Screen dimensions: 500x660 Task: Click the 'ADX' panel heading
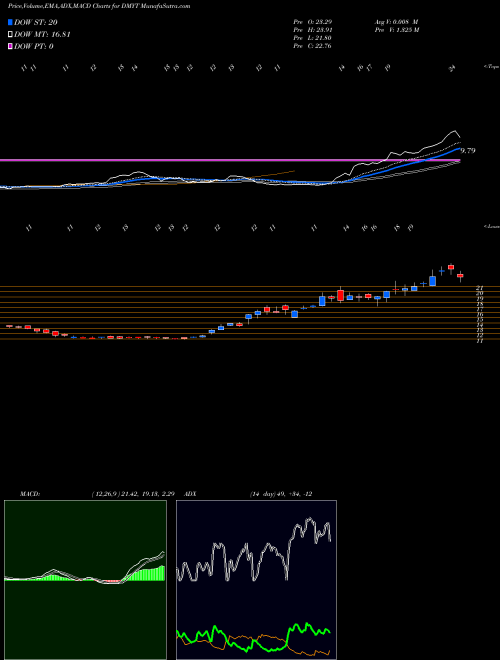click(191, 494)
